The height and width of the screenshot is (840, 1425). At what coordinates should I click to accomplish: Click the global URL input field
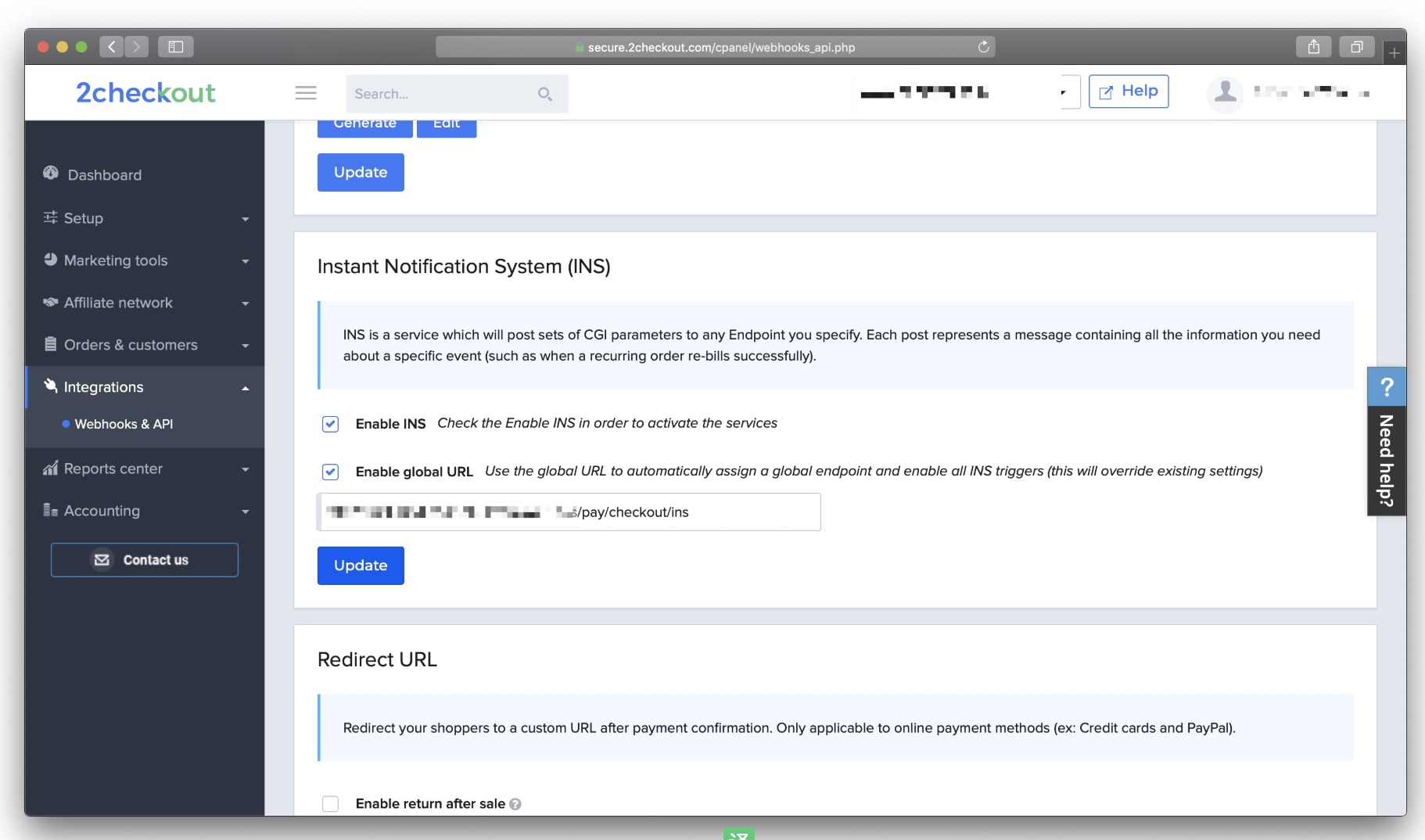[x=569, y=512]
